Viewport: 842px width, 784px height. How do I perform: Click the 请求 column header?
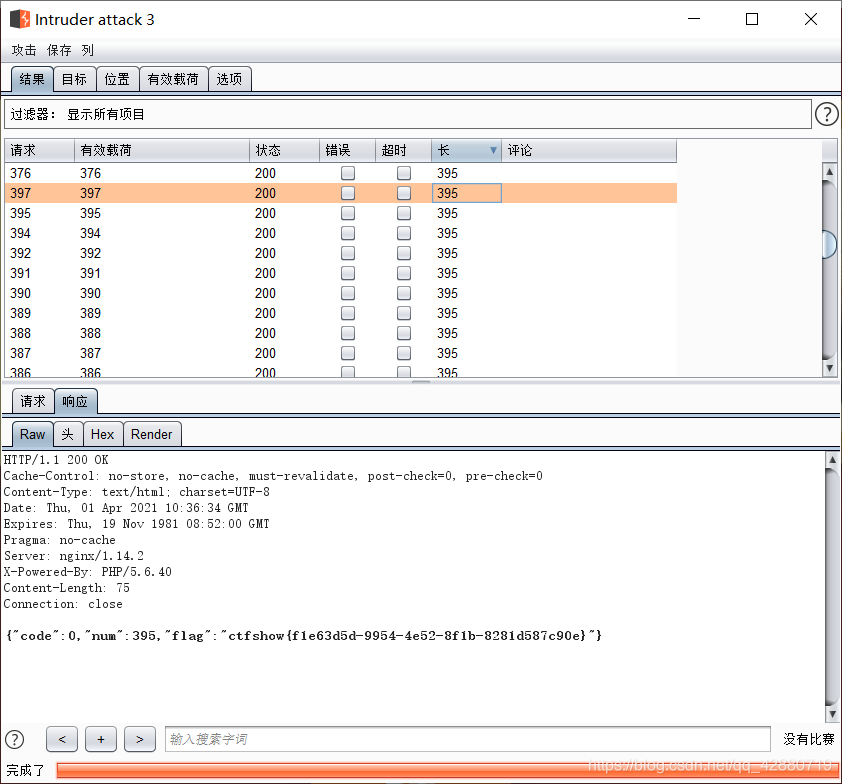(x=39, y=150)
